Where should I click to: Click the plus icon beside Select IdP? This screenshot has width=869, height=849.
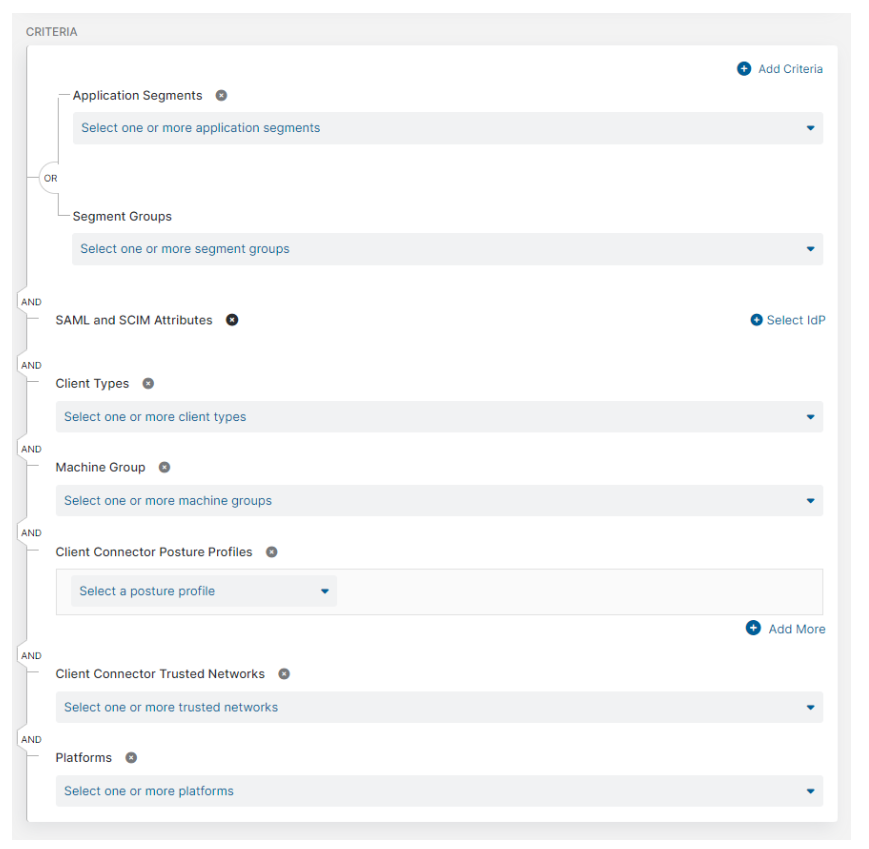click(757, 320)
